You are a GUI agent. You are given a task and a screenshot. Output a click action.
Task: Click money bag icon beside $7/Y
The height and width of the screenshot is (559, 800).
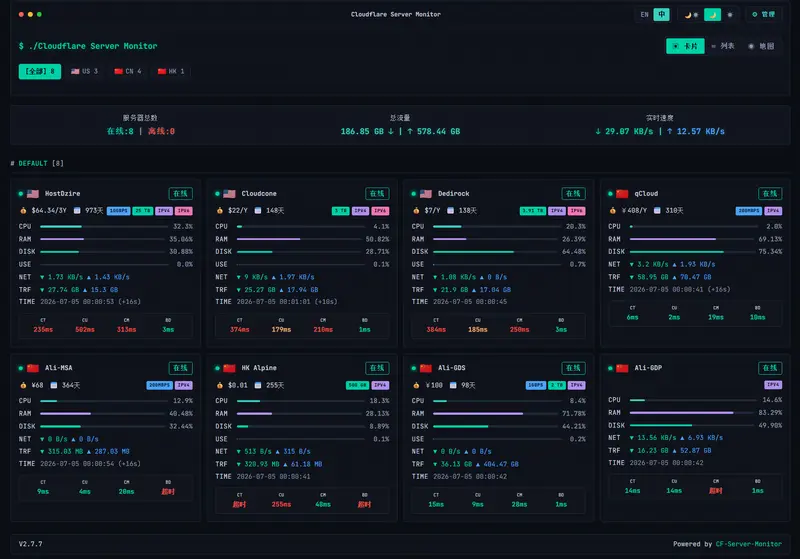pyautogui.click(x=416, y=211)
